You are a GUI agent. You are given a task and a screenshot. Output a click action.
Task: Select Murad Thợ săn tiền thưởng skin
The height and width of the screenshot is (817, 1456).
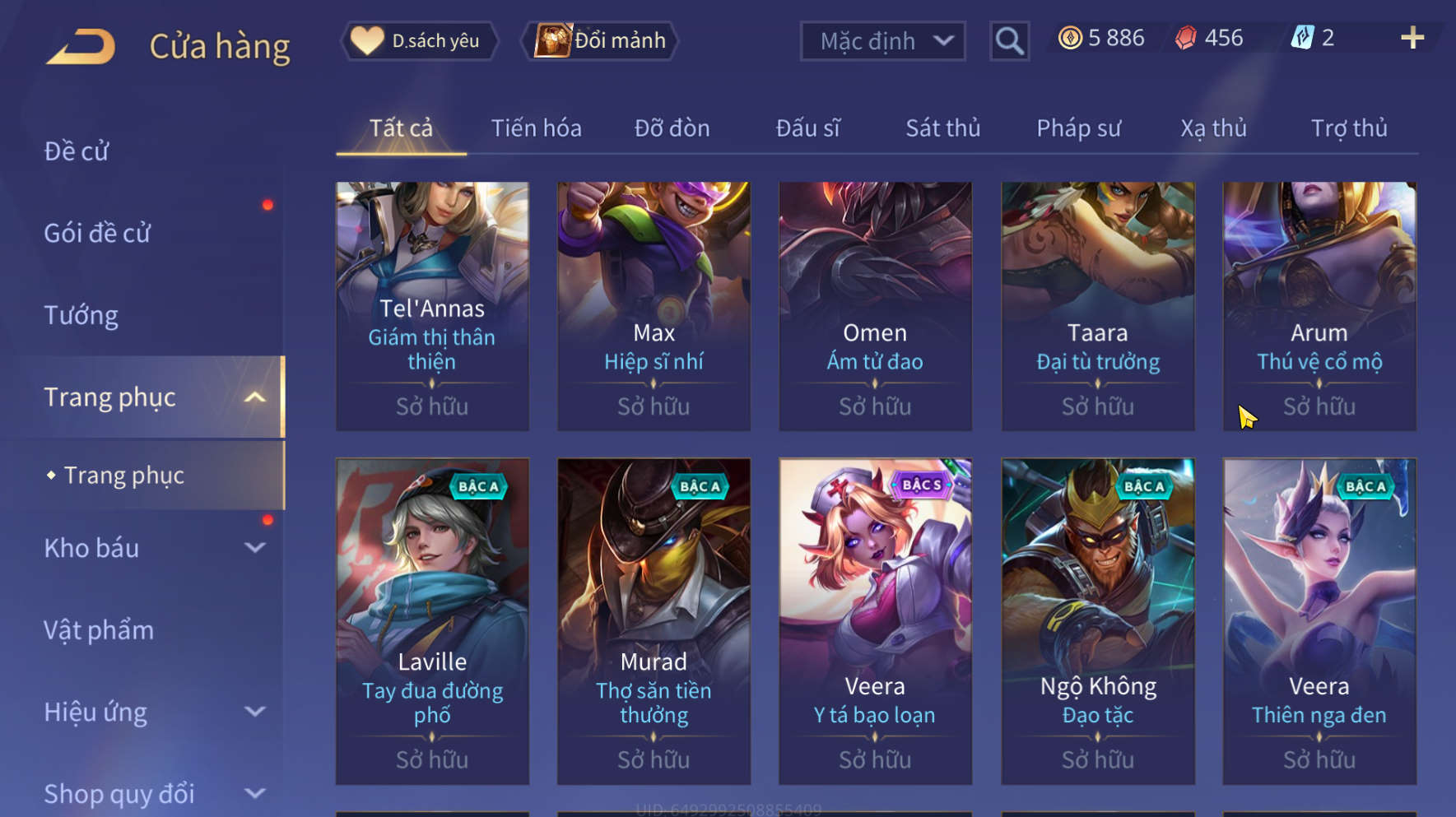654,621
